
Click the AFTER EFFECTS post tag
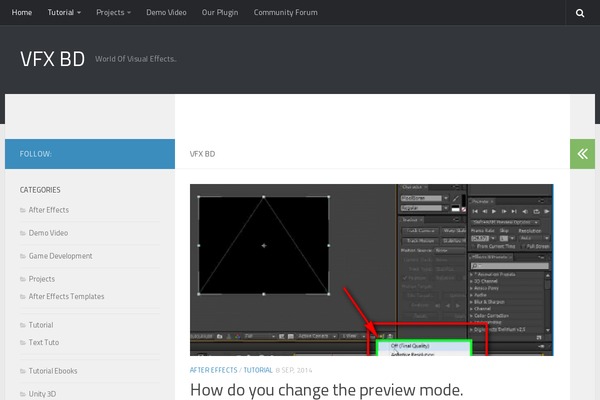(214, 370)
